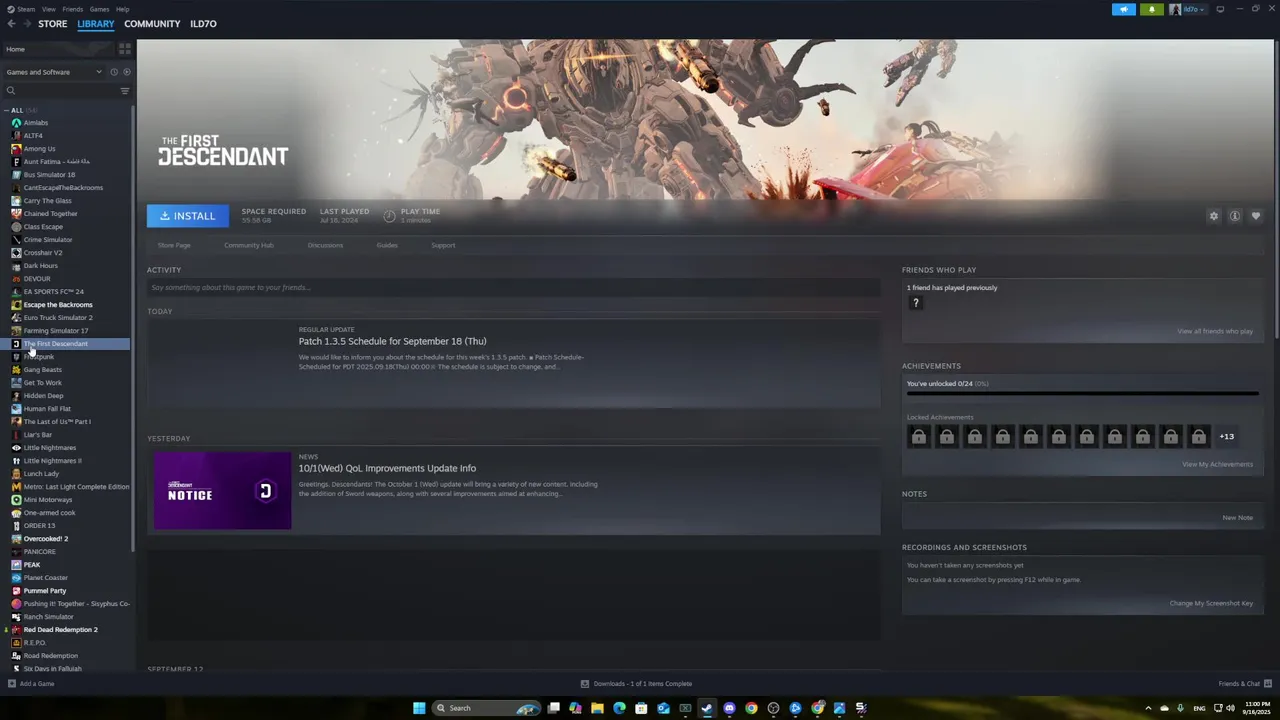The image size is (1280, 720).
Task: Switch to the STORE tab
Action: tap(53, 24)
